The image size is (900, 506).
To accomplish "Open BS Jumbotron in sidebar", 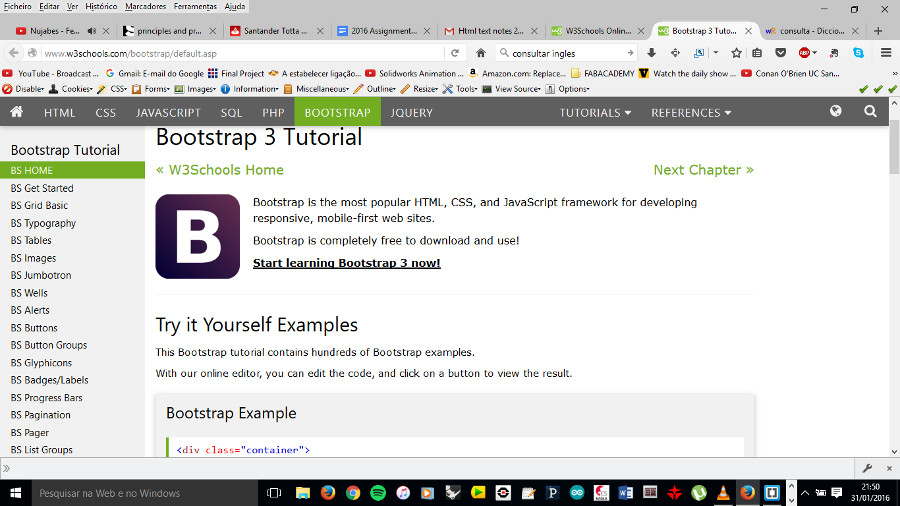I will coord(41,275).
